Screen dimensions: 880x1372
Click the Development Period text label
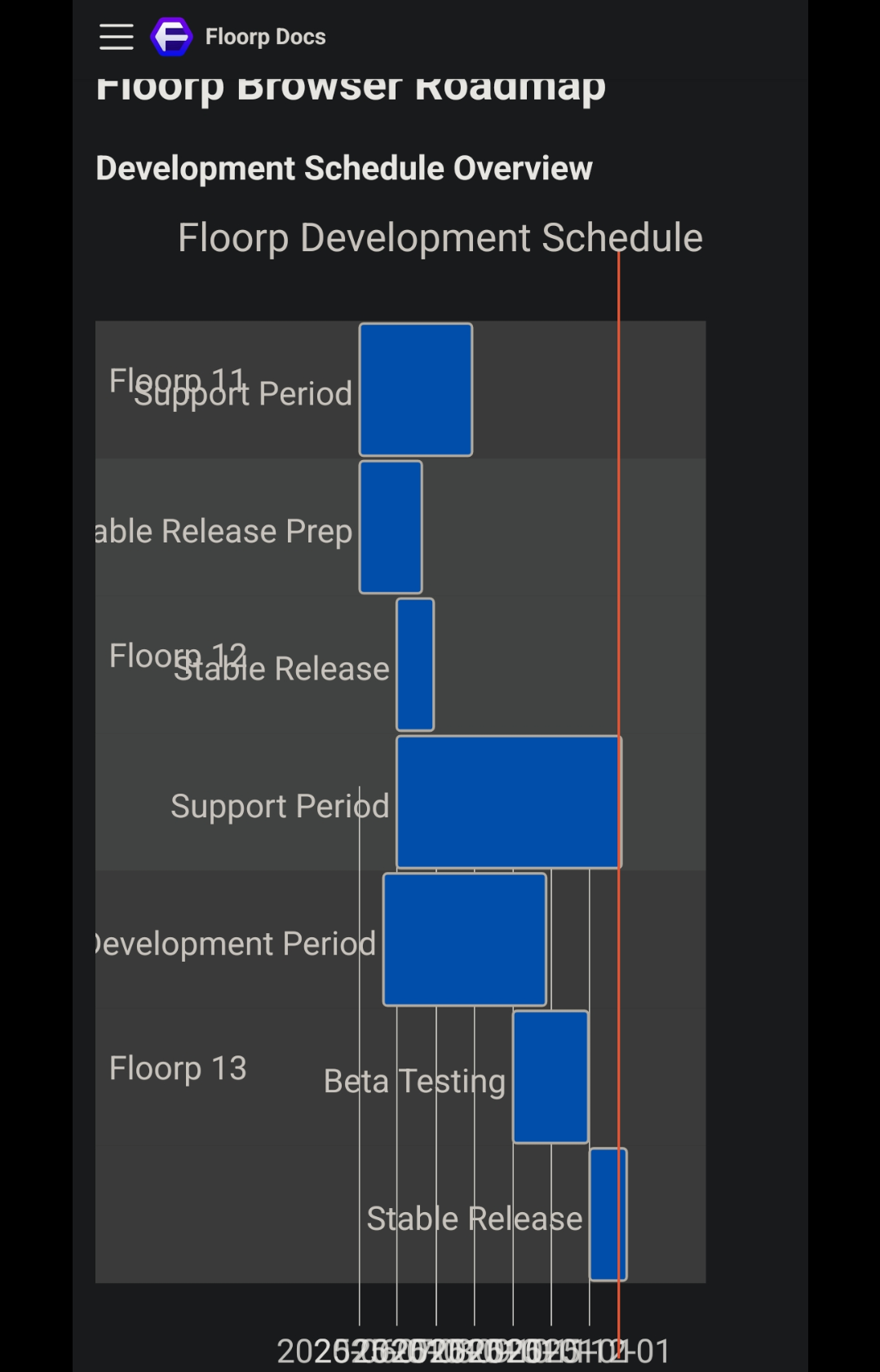(x=236, y=944)
